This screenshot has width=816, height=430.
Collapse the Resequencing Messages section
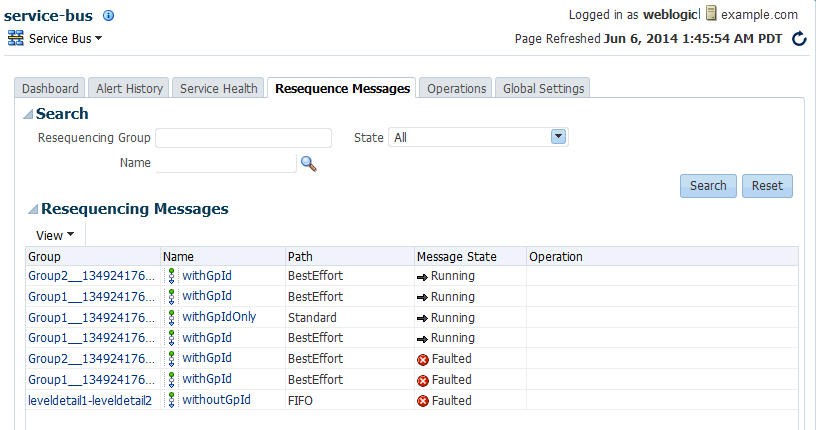tap(33, 209)
